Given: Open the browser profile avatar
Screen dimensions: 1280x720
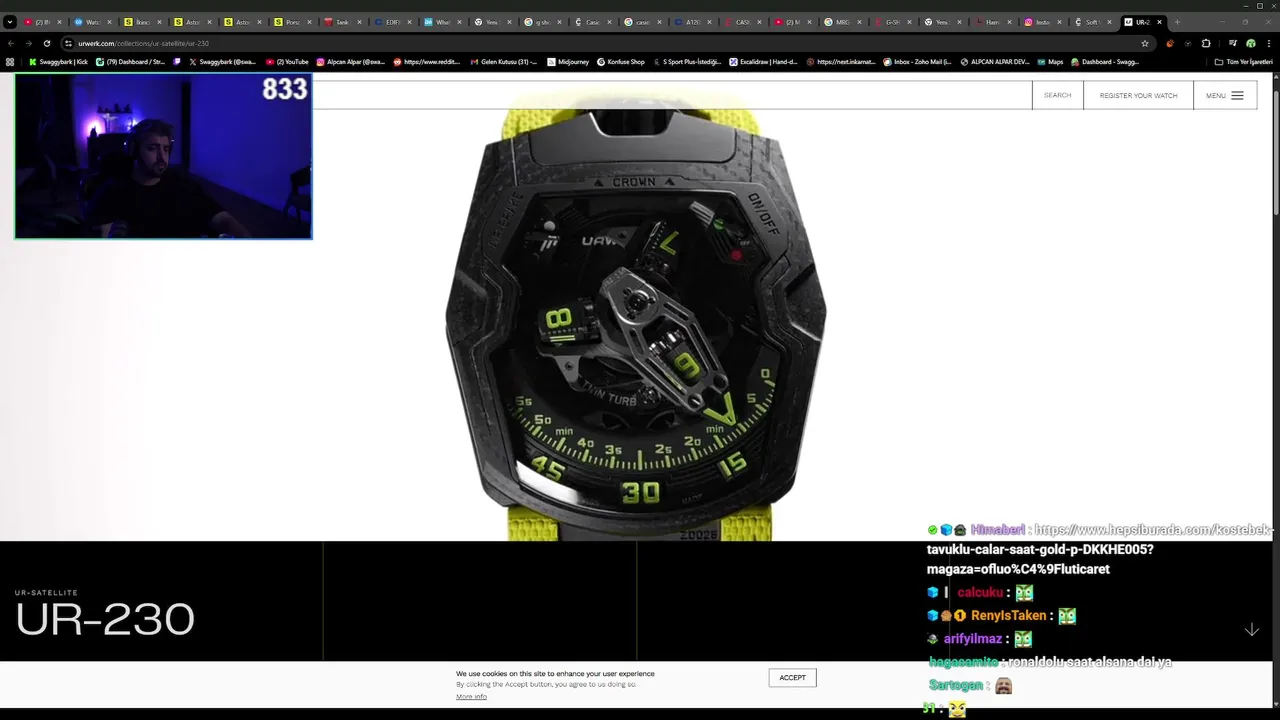Looking at the screenshot, I should click(x=1251, y=44).
